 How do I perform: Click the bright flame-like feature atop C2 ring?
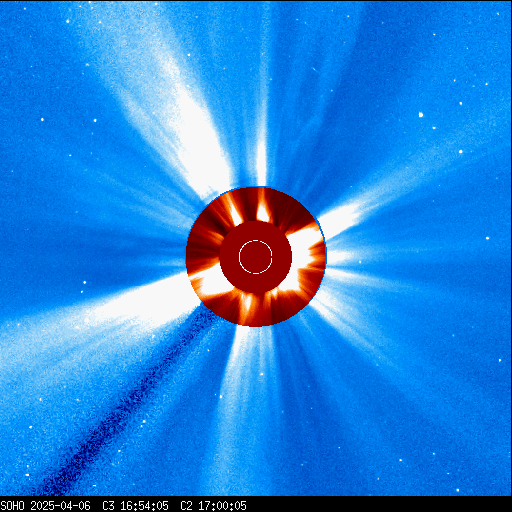tap(263, 208)
